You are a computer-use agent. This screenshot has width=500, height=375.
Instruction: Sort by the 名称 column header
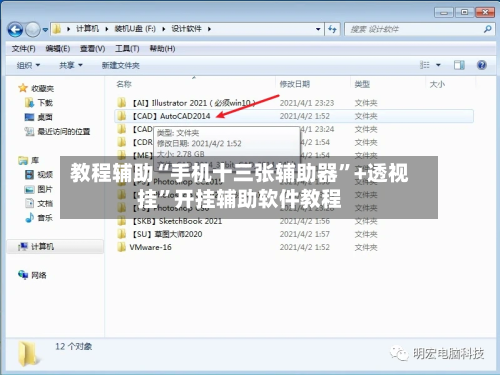pos(124,84)
